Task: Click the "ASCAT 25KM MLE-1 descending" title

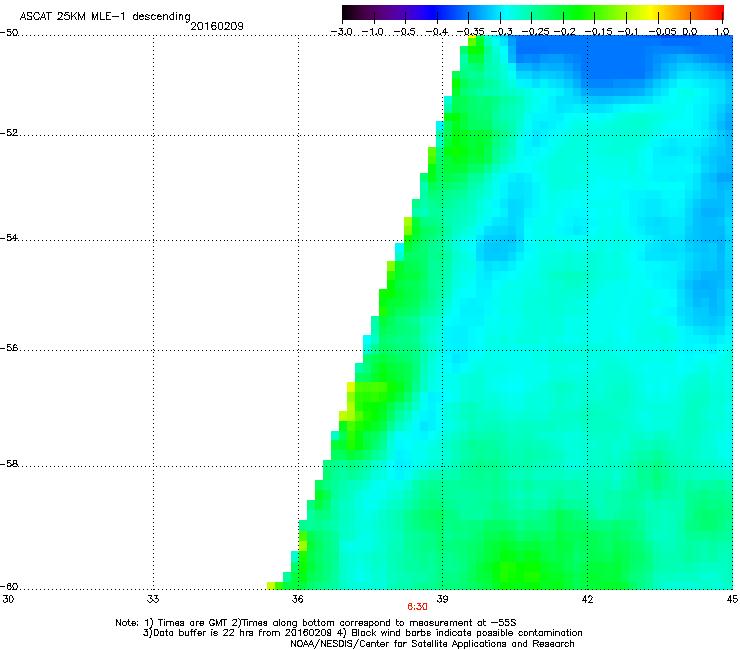Action: tap(105, 16)
